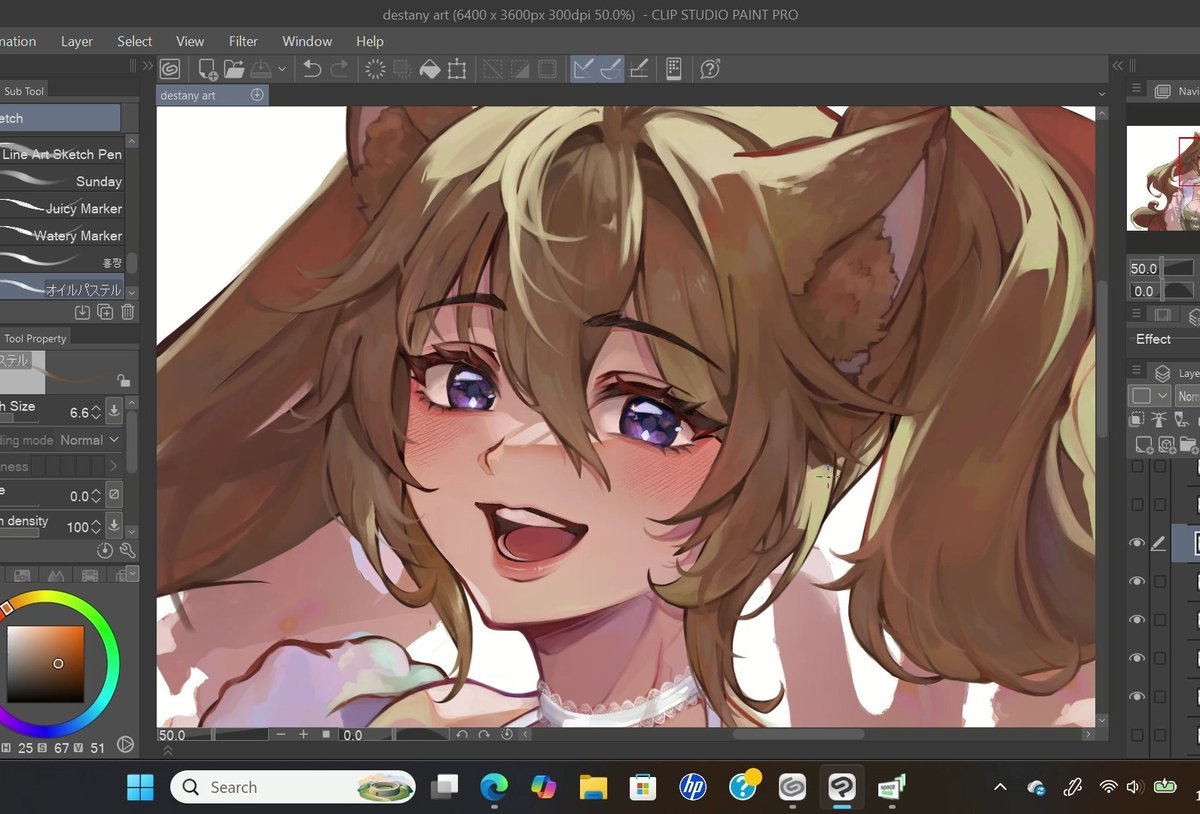Open Windows Start menu
The width and height of the screenshot is (1200, 814).
point(140,787)
